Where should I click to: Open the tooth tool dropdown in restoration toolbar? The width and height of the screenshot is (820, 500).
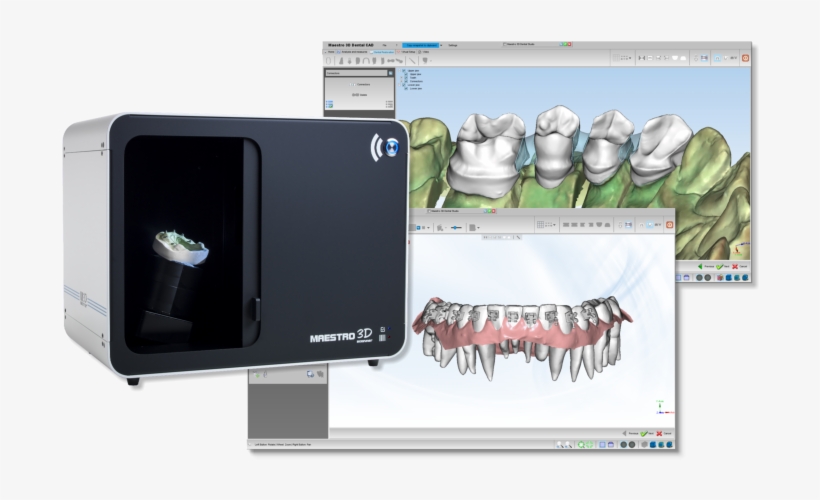pos(430,61)
